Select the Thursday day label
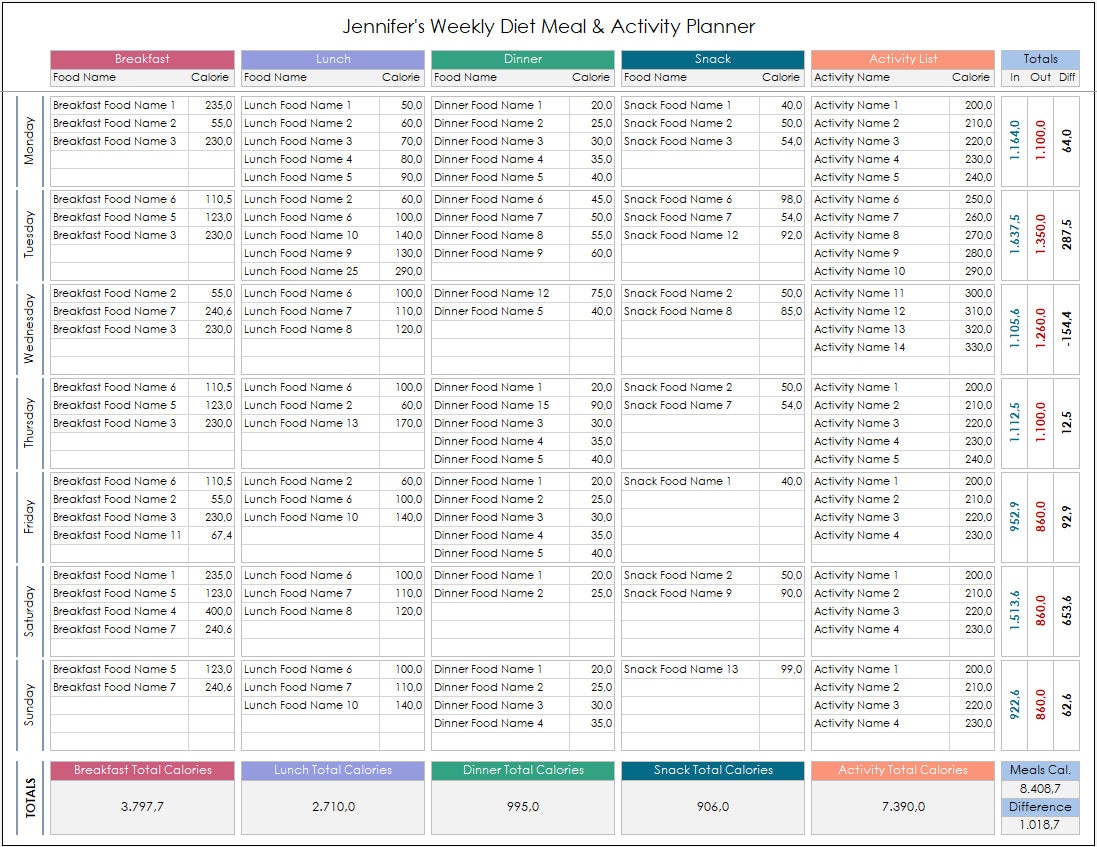Image resolution: width=1097 pixels, height=847 pixels. (x=29, y=422)
